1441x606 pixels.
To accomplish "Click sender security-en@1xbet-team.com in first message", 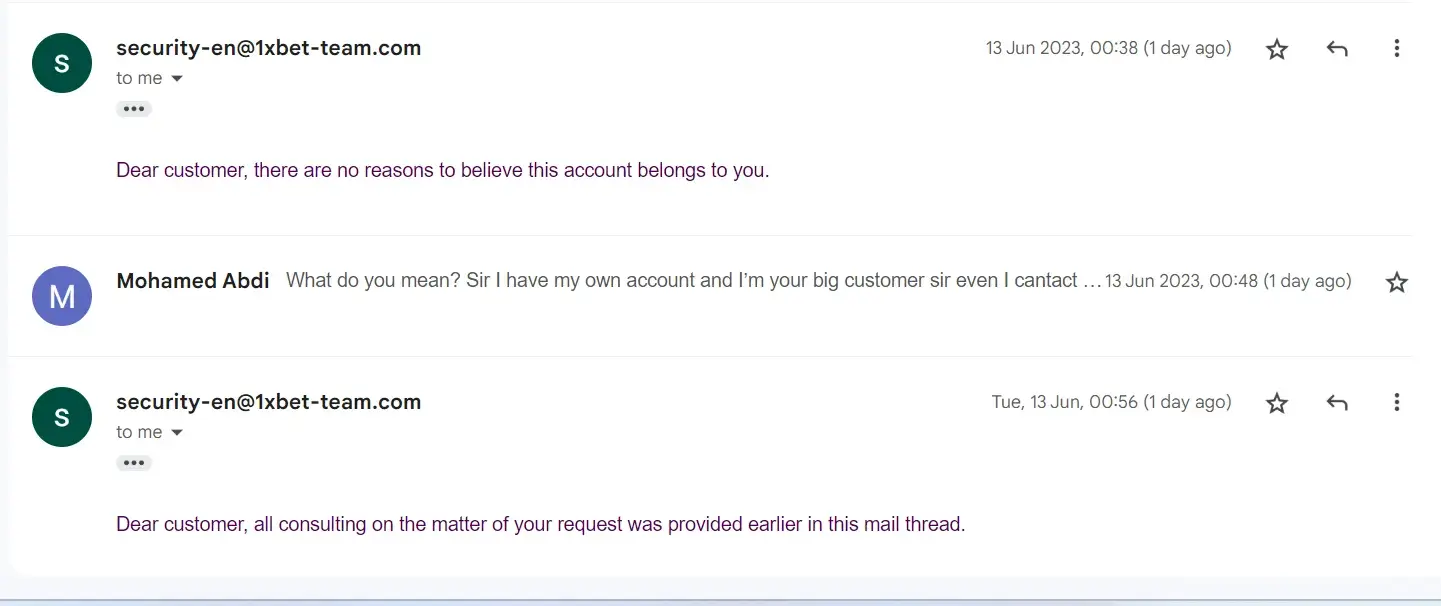I will [268, 48].
